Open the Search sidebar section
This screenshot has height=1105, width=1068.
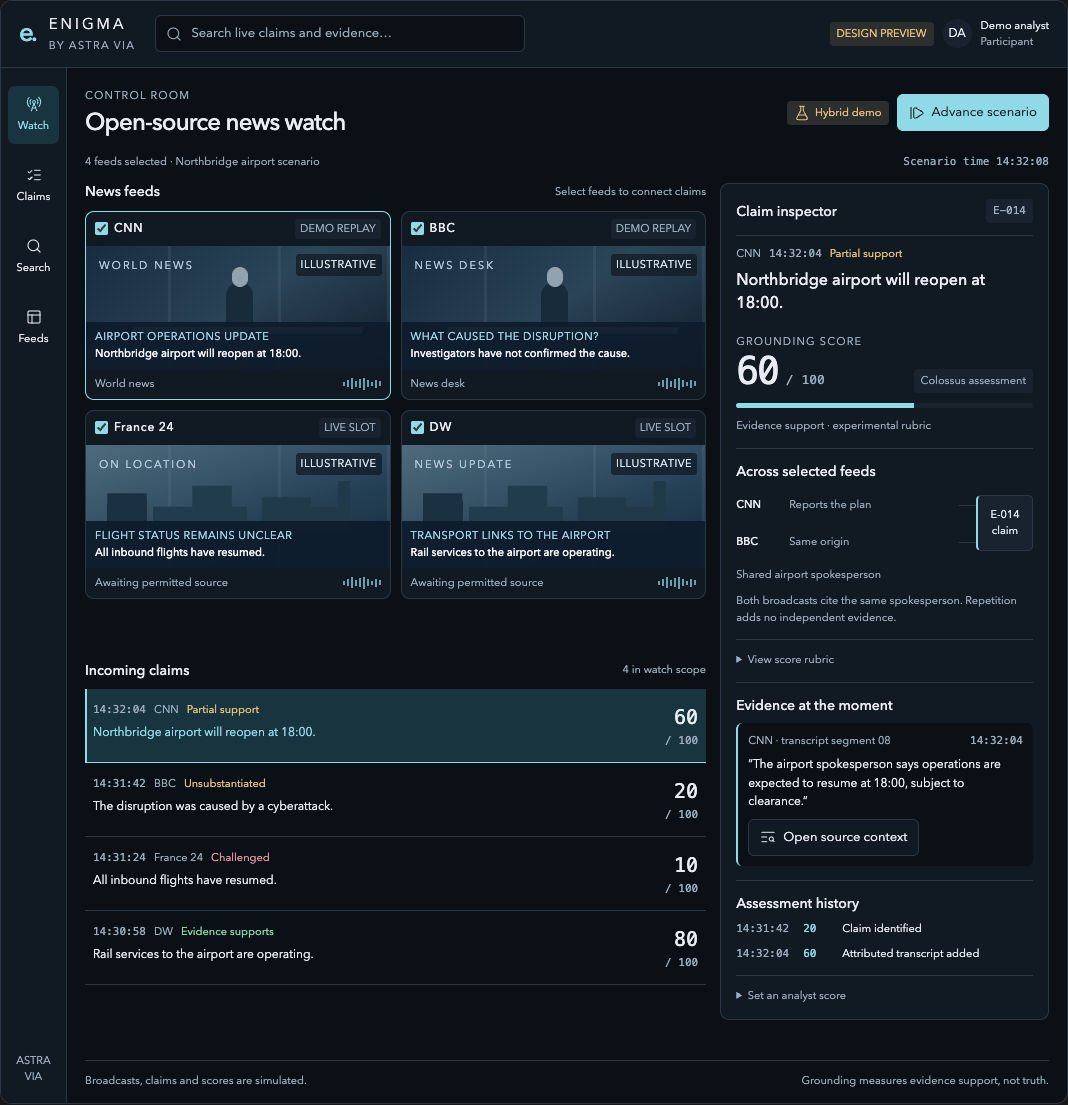33,257
